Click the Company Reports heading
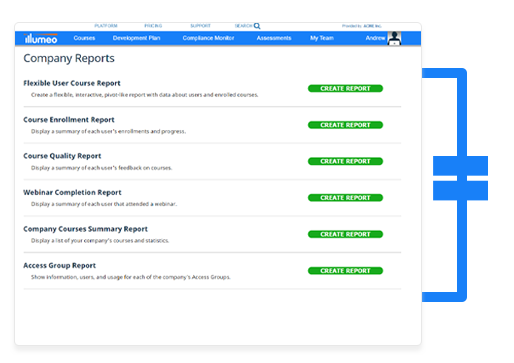Image resolution: width=514 pixels, height=363 pixels. point(69,58)
